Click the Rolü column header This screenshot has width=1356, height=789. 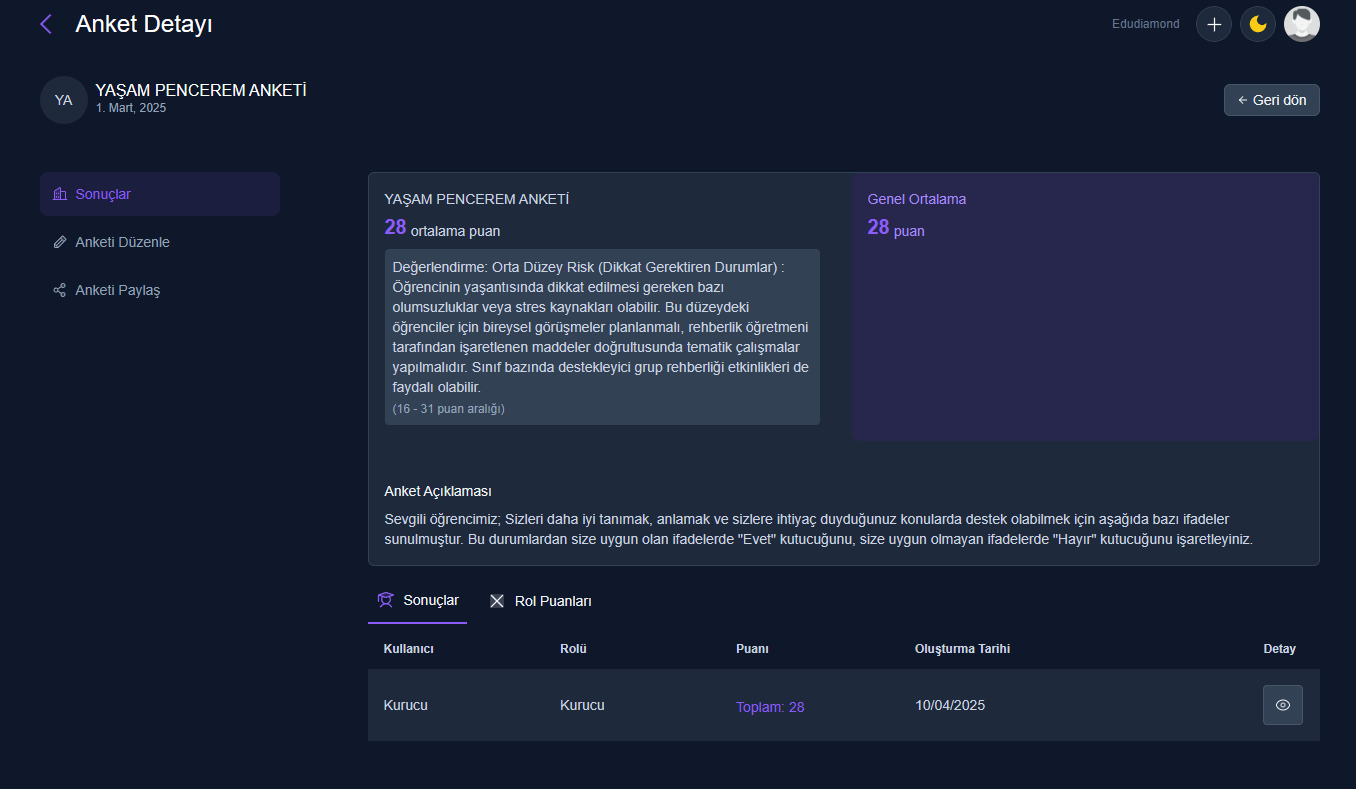[573, 649]
